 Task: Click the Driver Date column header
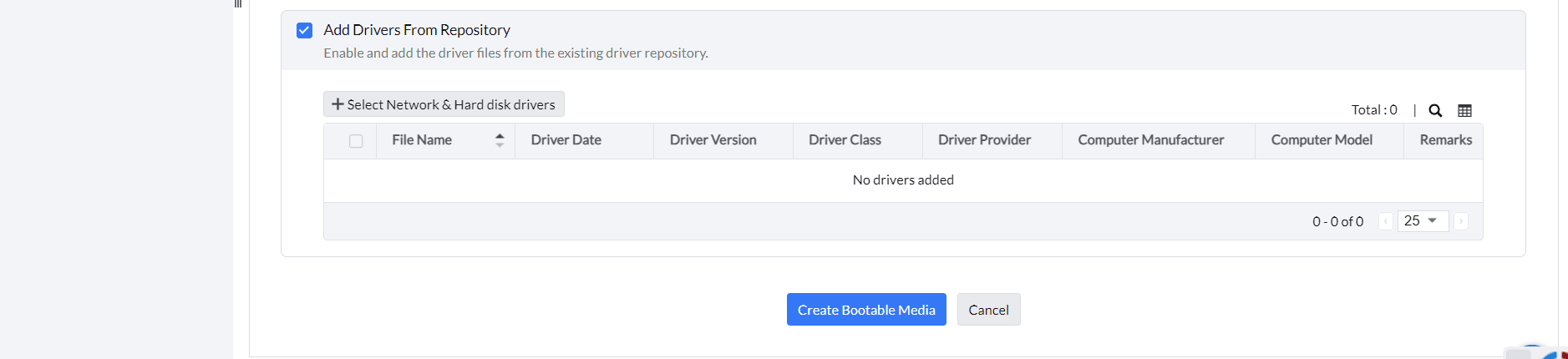tap(566, 140)
